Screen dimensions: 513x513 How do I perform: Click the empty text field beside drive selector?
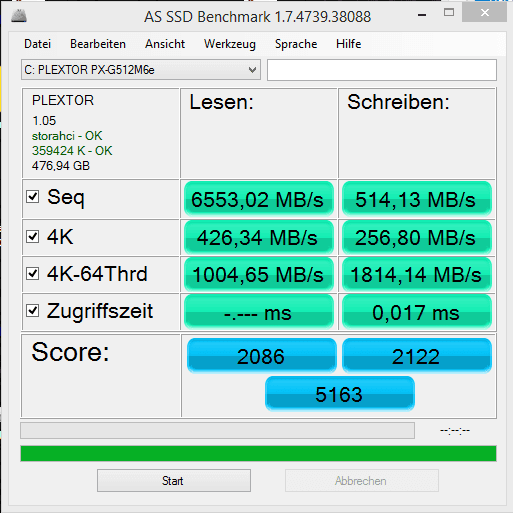pyautogui.click(x=382, y=70)
